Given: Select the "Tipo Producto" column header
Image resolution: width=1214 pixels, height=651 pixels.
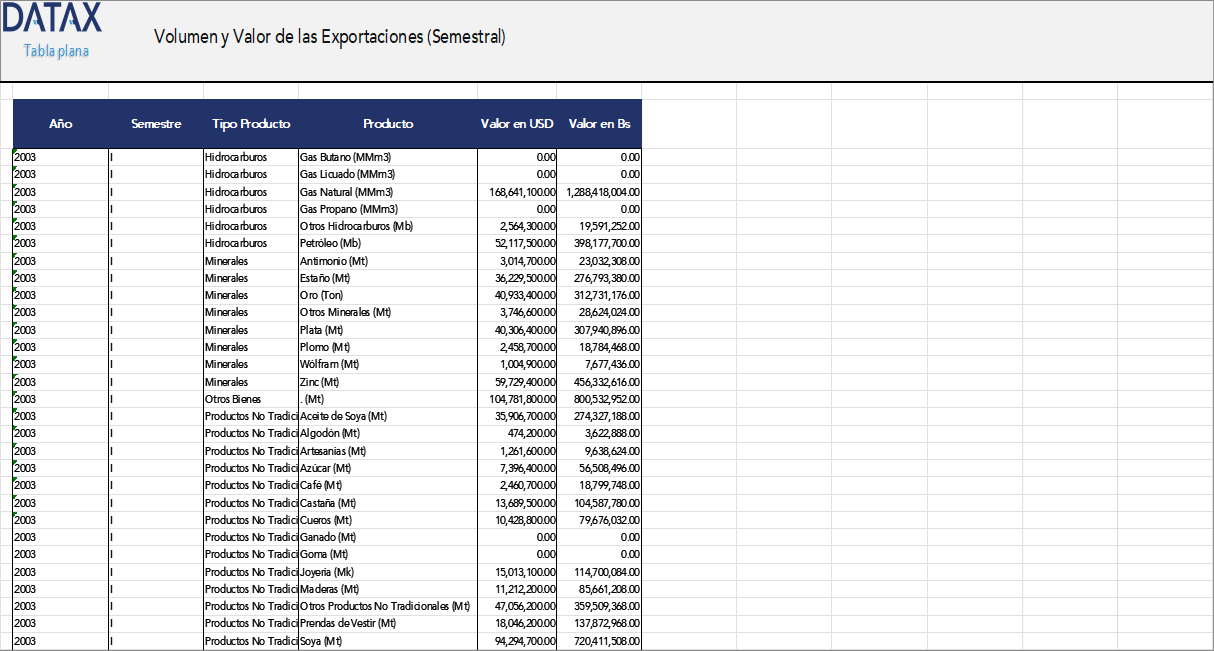Looking at the screenshot, I should coord(250,124).
